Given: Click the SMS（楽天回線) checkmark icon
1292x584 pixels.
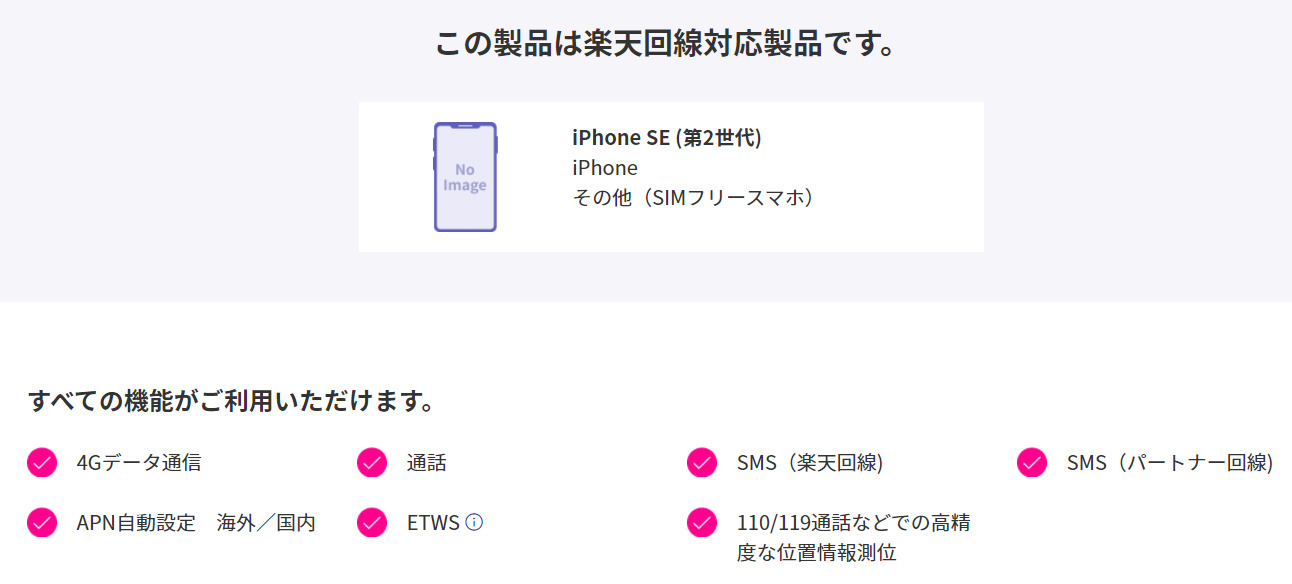Looking at the screenshot, I should [x=702, y=463].
